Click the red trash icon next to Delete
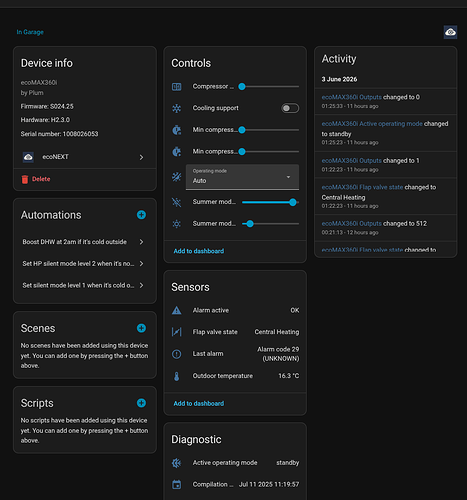This screenshot has width=467, height=500. pos(25,179)
